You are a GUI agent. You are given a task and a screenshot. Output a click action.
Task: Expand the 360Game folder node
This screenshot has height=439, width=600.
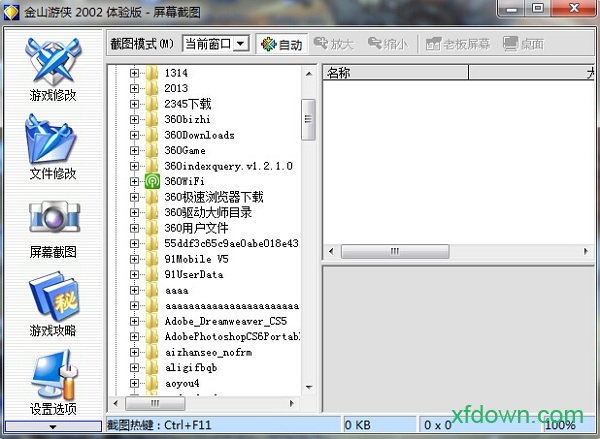click(134, 150)
